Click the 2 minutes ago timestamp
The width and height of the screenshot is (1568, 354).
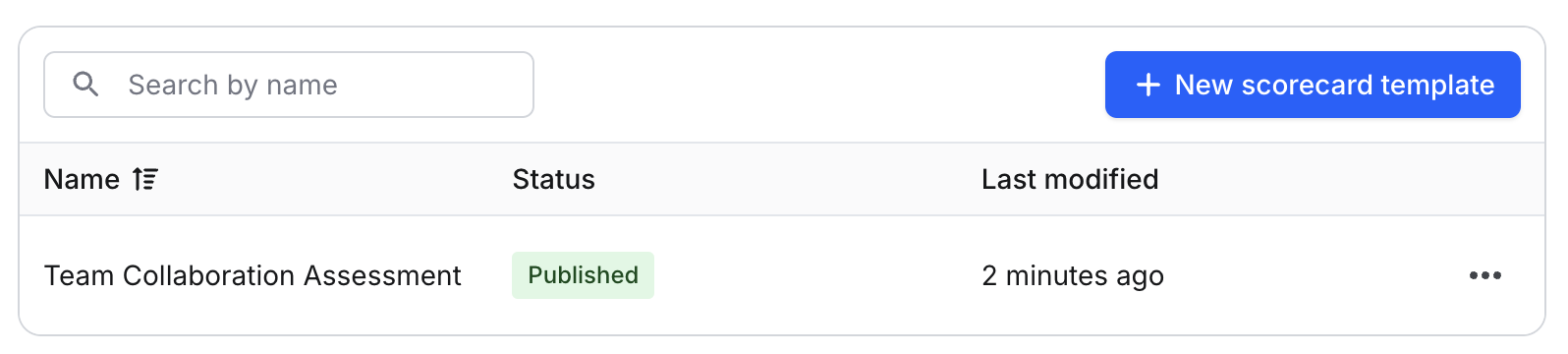1073,275
